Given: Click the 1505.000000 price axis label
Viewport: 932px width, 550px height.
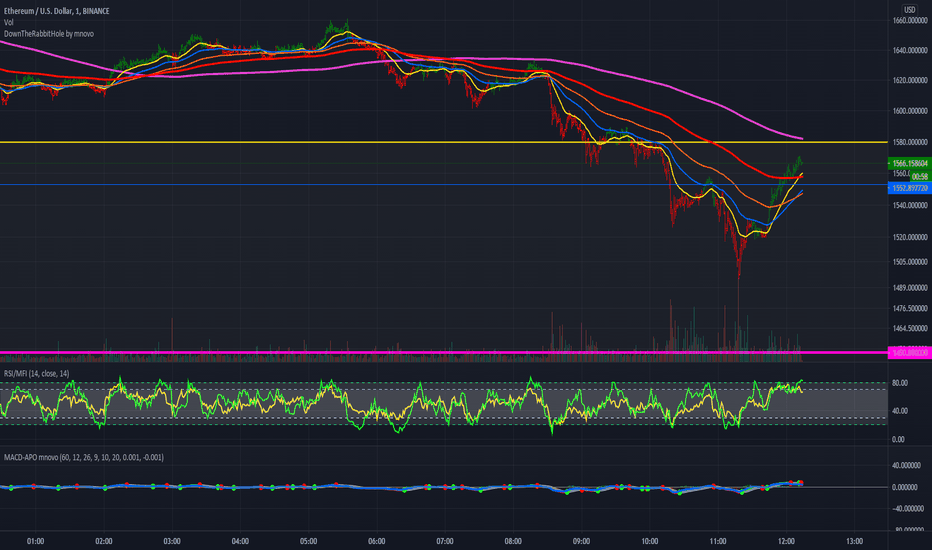Looking at the screenshot, I should click(910, 262).
